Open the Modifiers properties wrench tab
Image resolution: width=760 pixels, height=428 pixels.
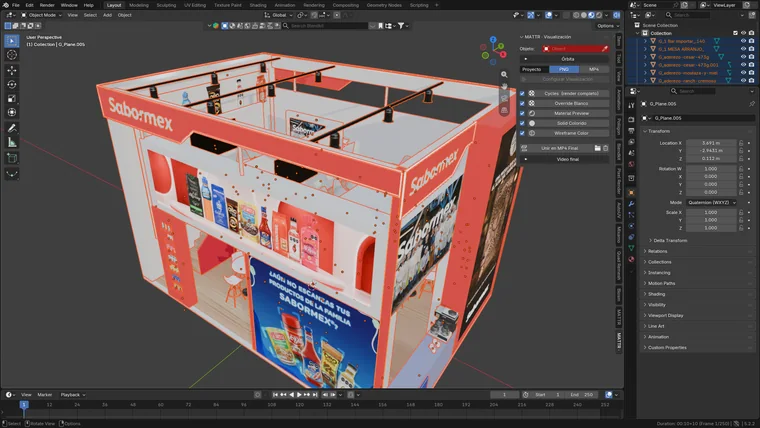pyautogui.click(x=631, y=204)
